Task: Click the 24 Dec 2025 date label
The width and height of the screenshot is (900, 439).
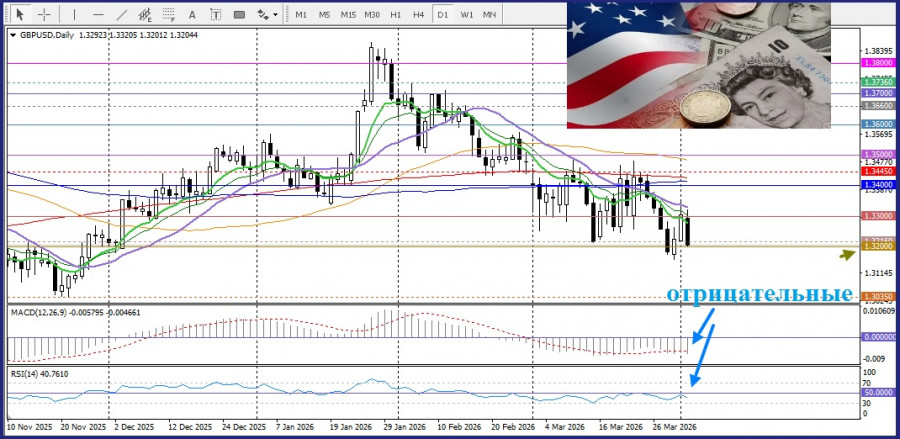Action: click(244, 428)
